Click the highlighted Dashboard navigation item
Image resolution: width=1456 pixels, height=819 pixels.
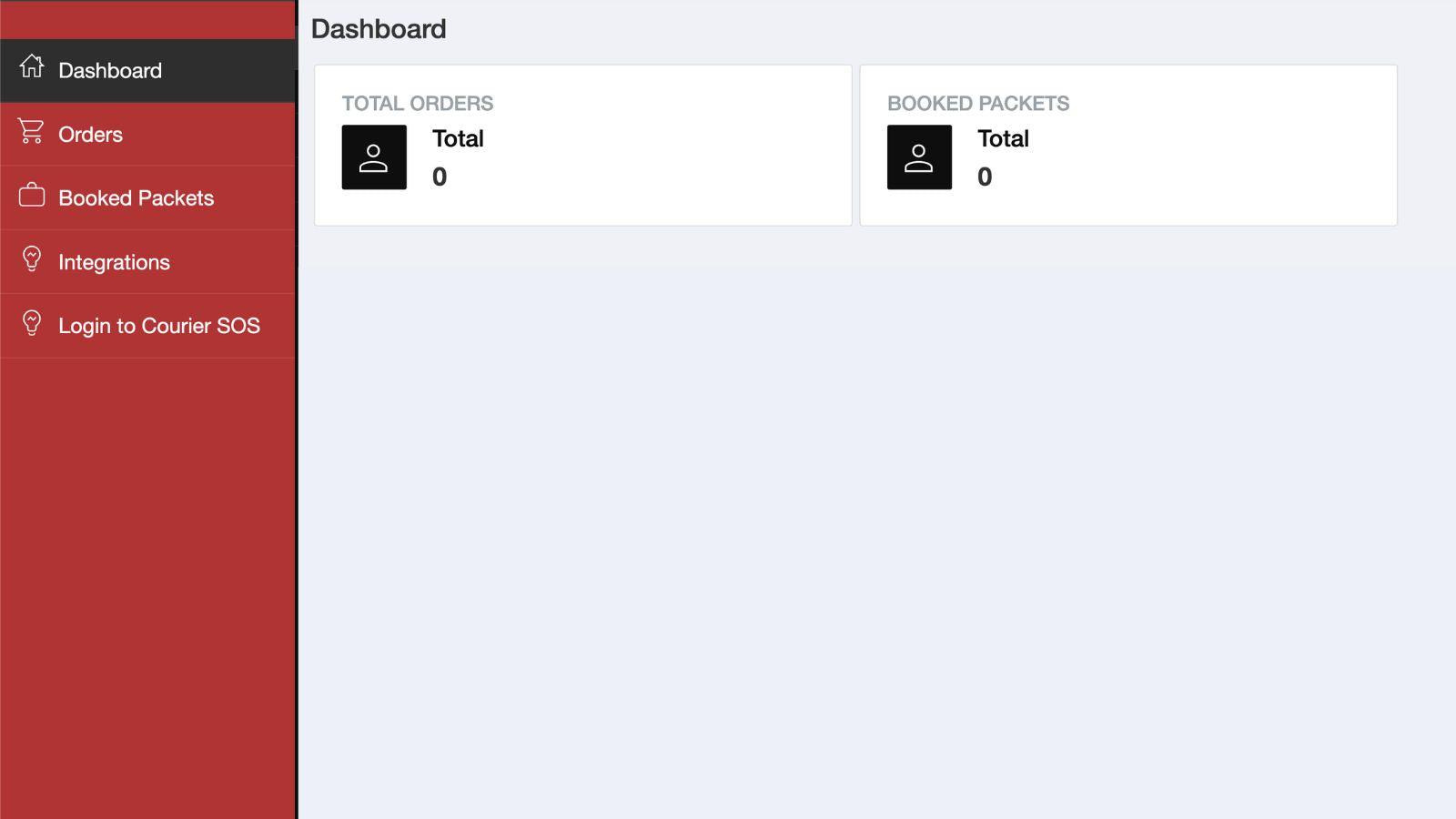(110, 70)
